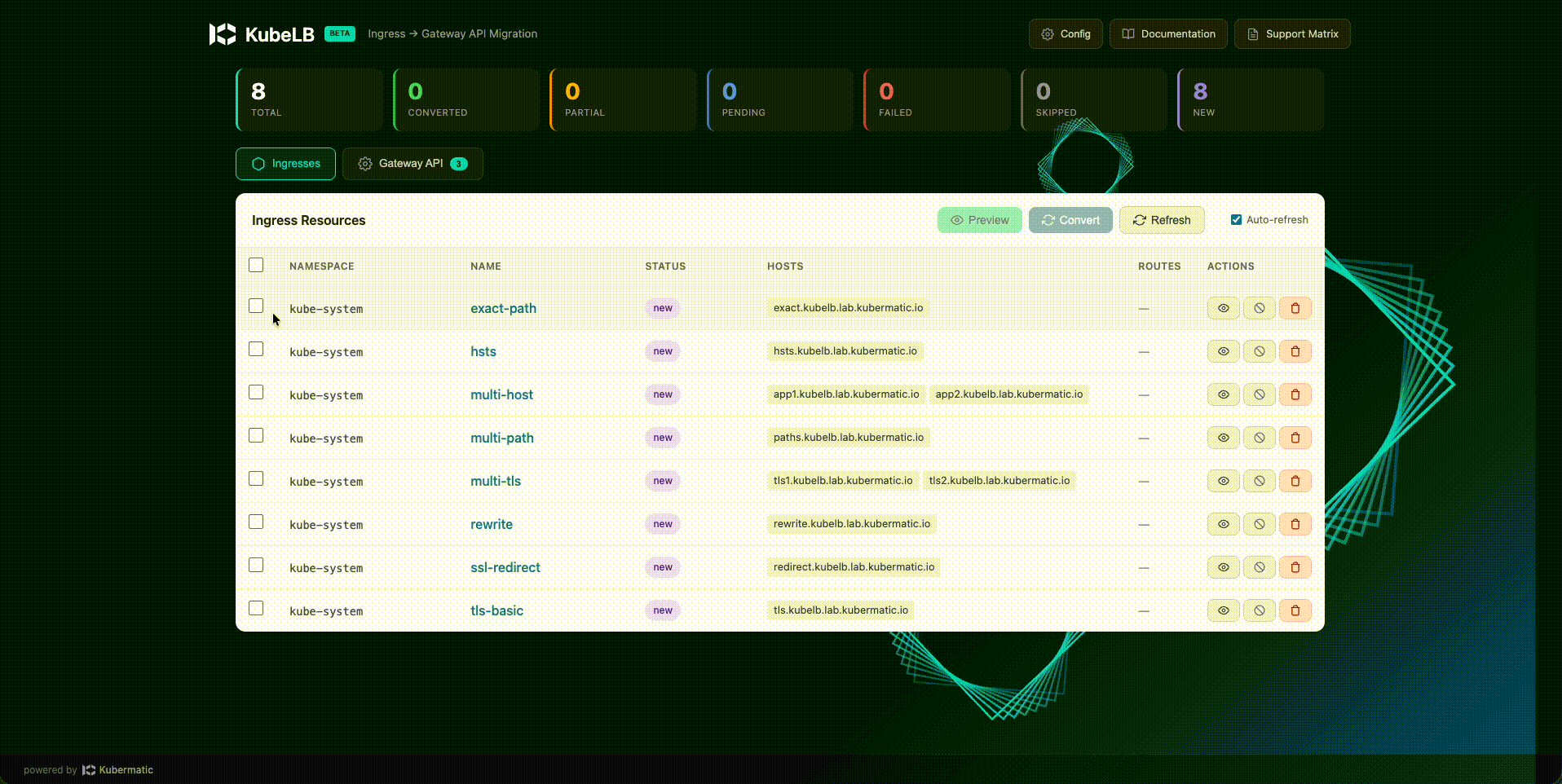Disable the multi-path ingress resource
This screenshot has width=1562, height=784.
pyautogui.click(x=1259, y=438)
